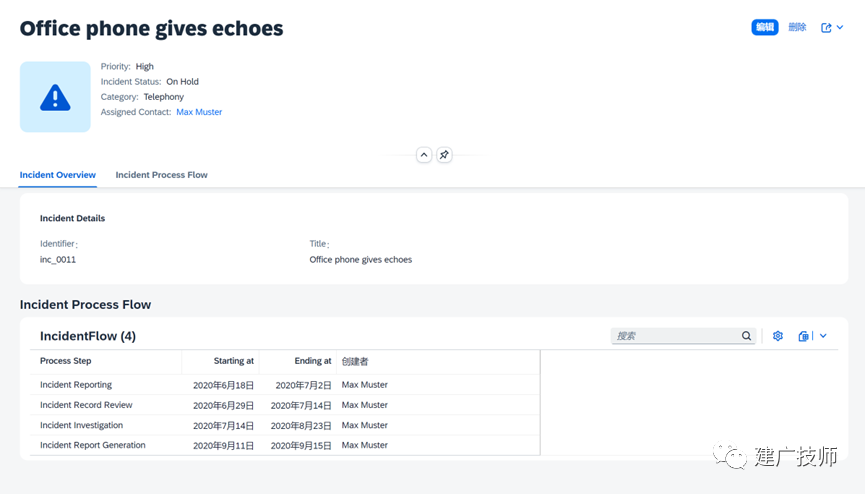Select the Incident Investigation row
Image resolution: width=865 pixels, height=494 pixels.
[x=285, y=426]
